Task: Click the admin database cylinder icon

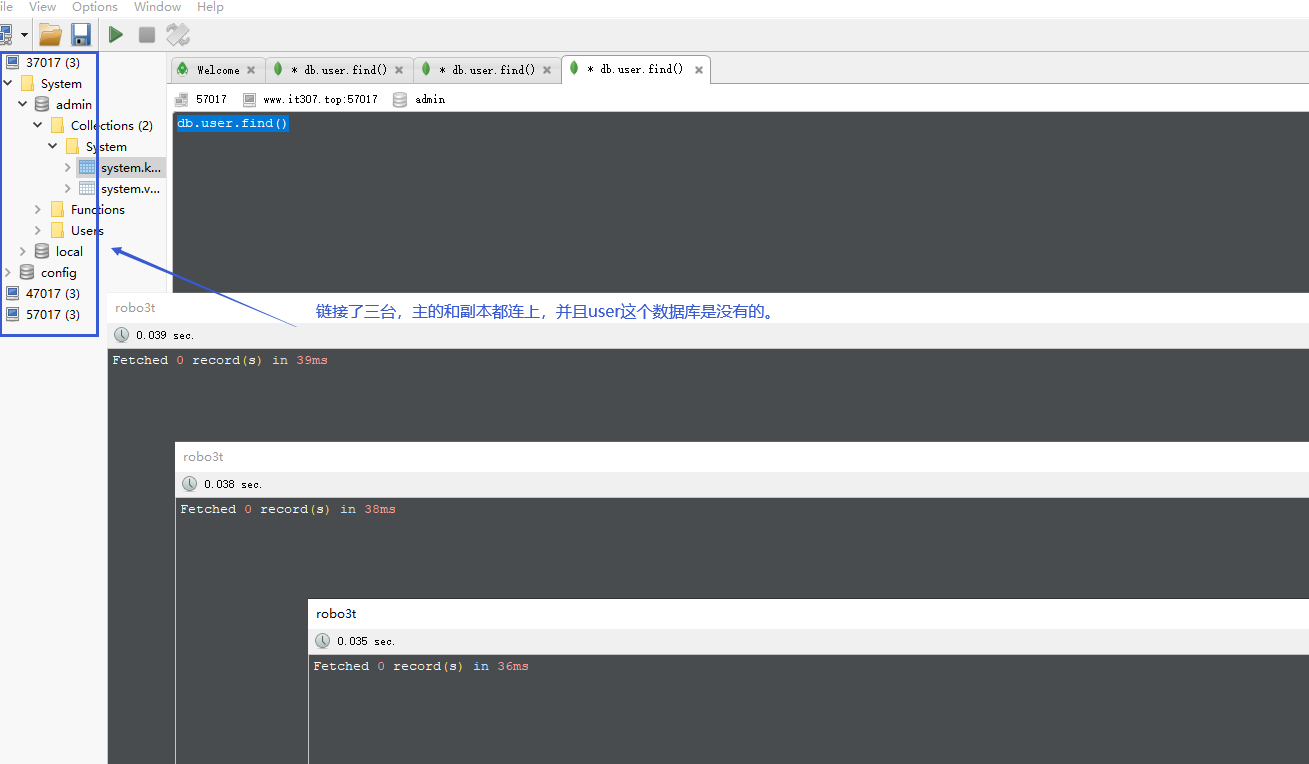Action: coord(41,105)
